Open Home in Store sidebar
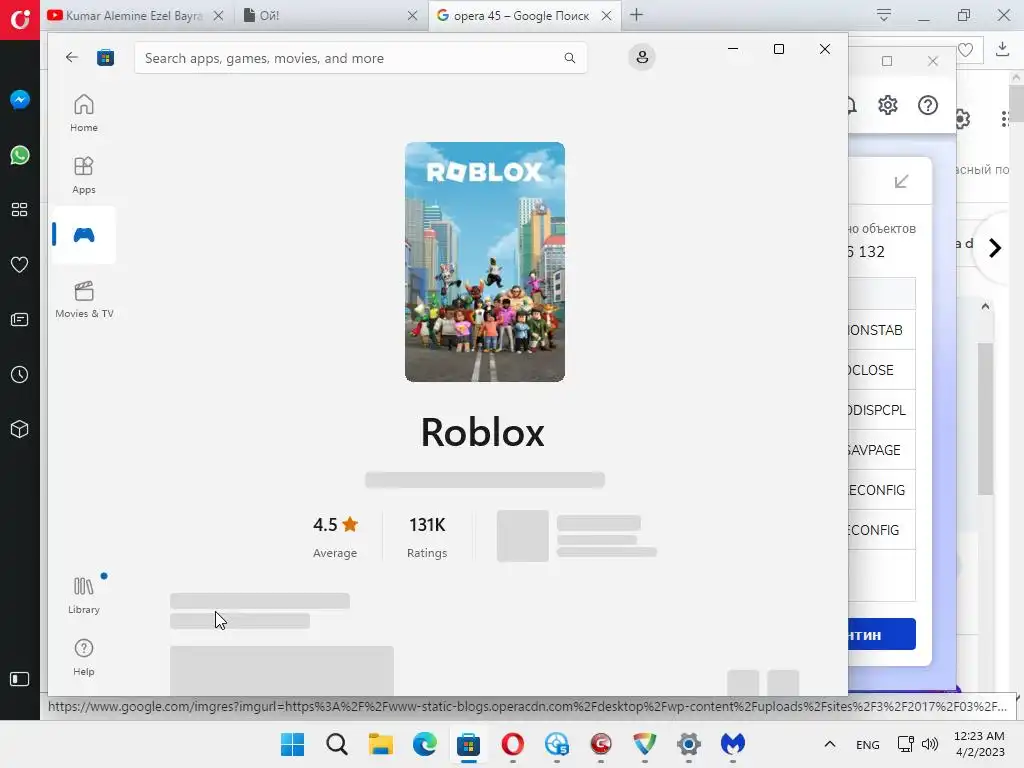Image resolution: width=1024 pixels, height=768 pixels. [84, 113]
